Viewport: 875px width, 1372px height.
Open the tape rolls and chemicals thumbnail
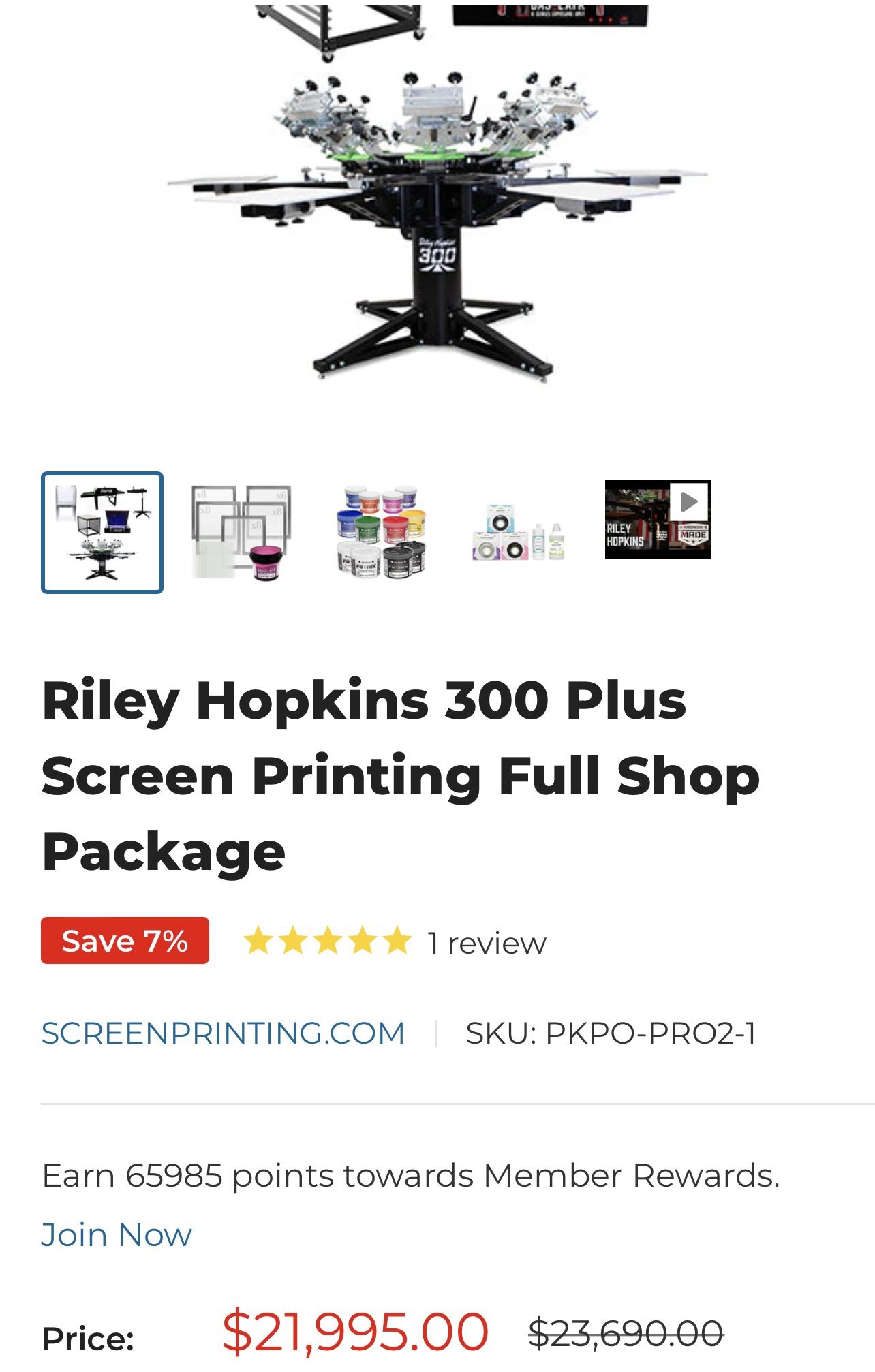(x=519, y=533)
